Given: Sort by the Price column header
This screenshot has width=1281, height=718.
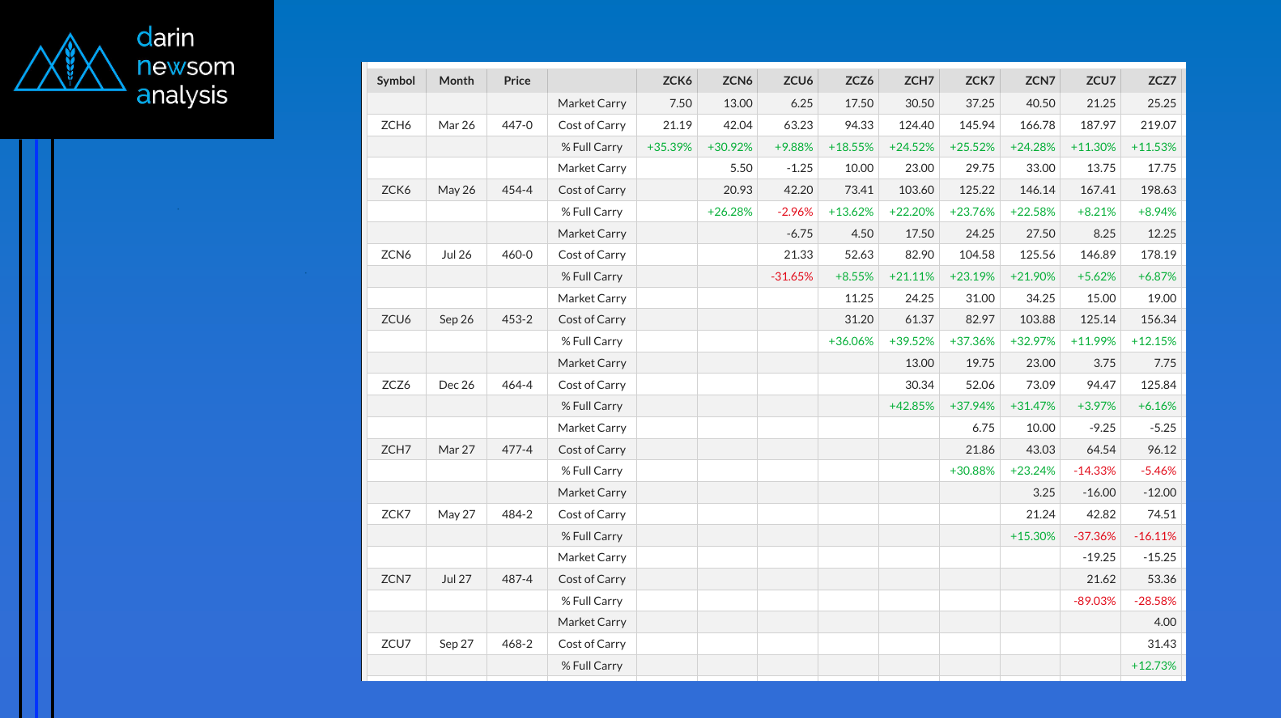Looking at the screenshot, I should point(517,81).
